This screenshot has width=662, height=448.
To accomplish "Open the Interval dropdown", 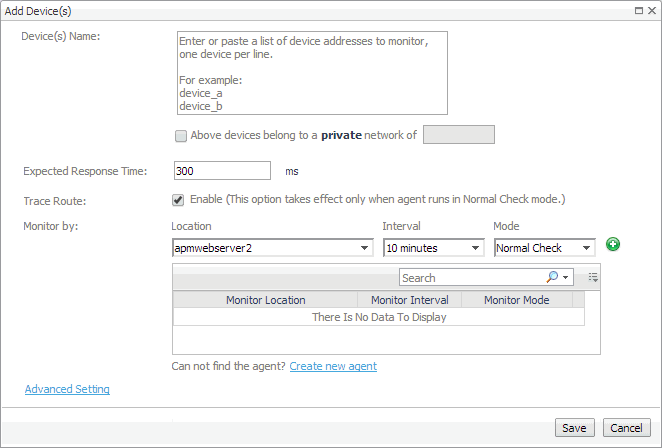I will 476,247.
